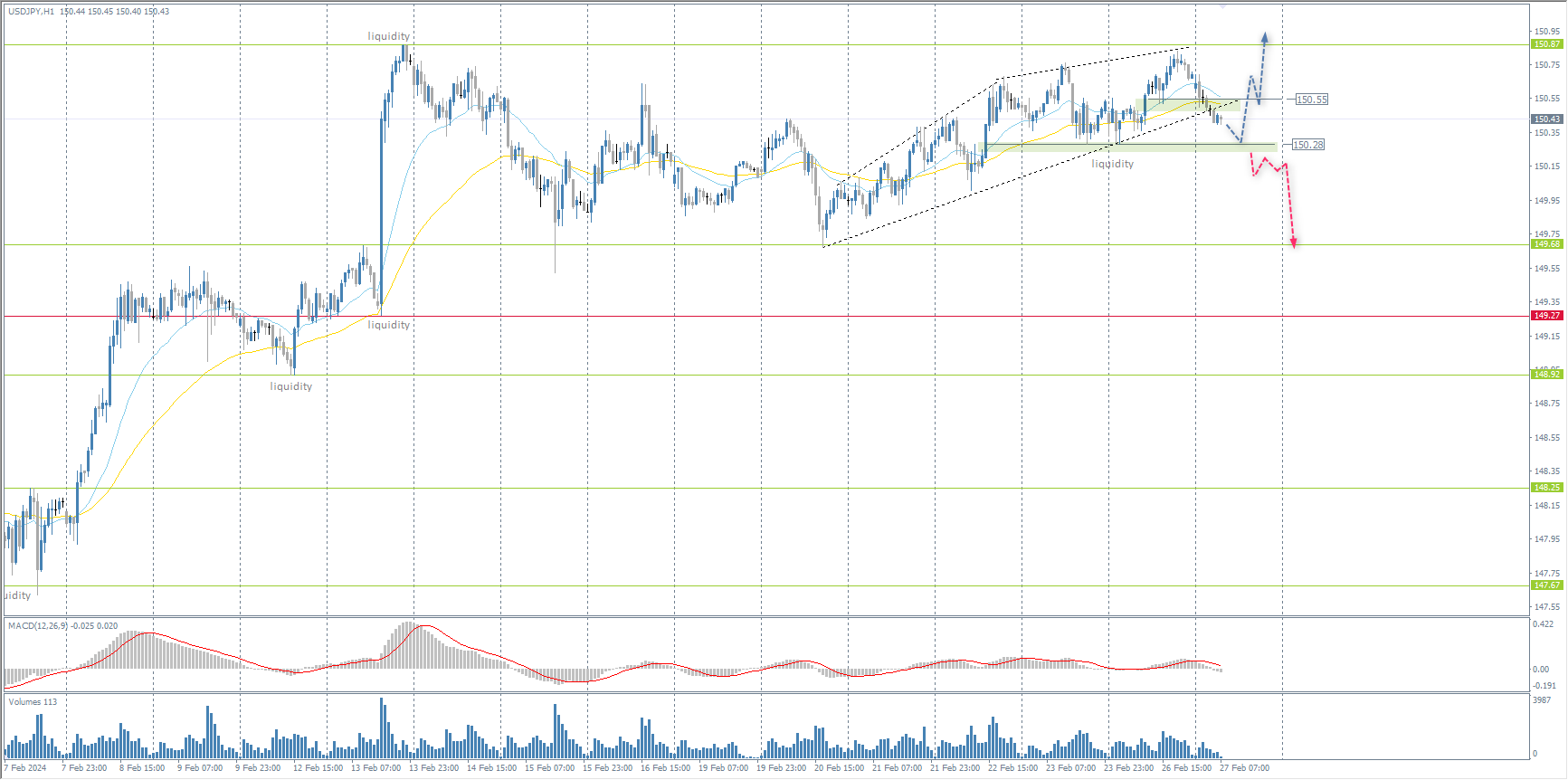The width and height of the screenshot is (1568, 780).
Task: Select the green 148.92 price tag
Action: [x=1546, y=375]
